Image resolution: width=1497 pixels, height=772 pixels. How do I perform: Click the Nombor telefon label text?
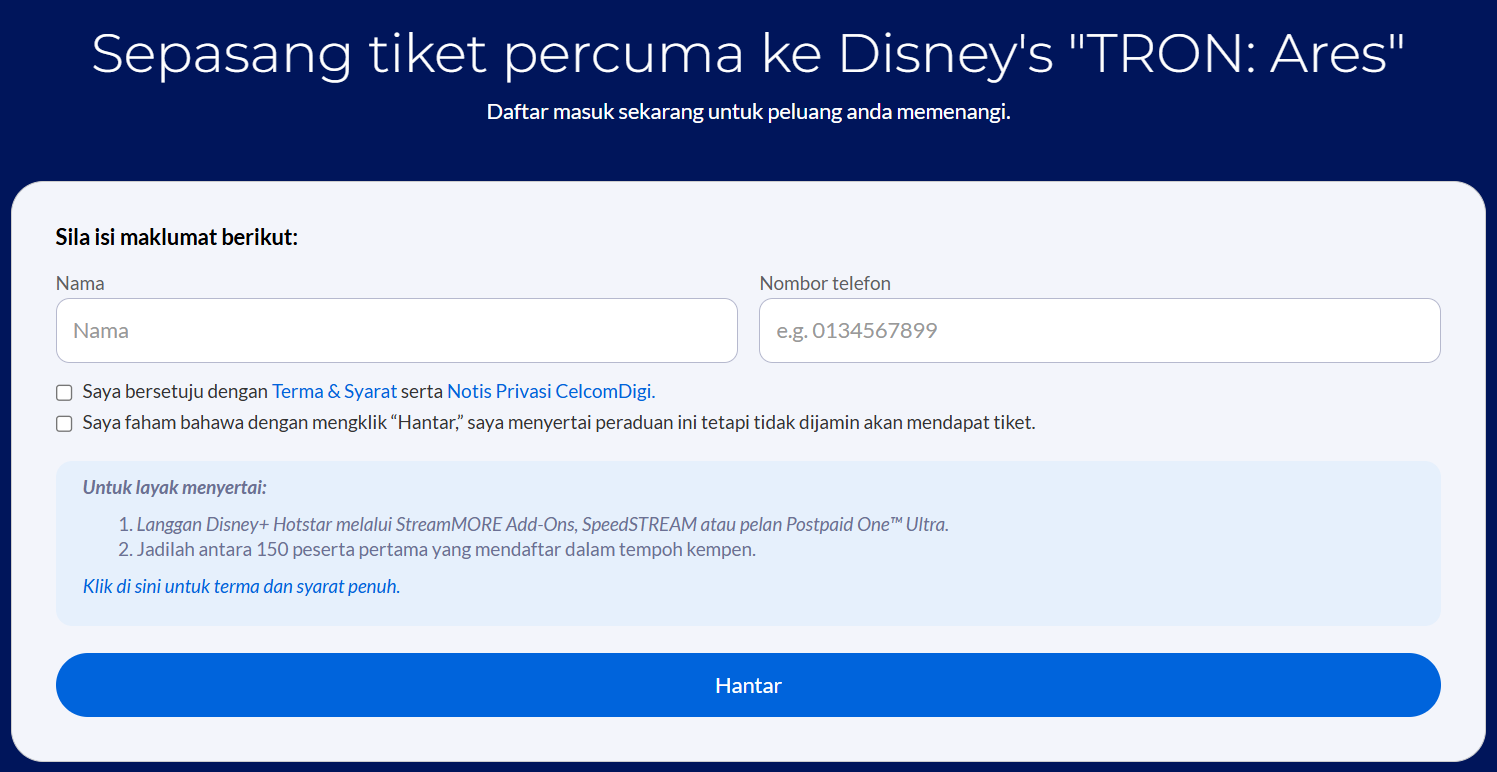pyautogui.click(x=825, y=283)
